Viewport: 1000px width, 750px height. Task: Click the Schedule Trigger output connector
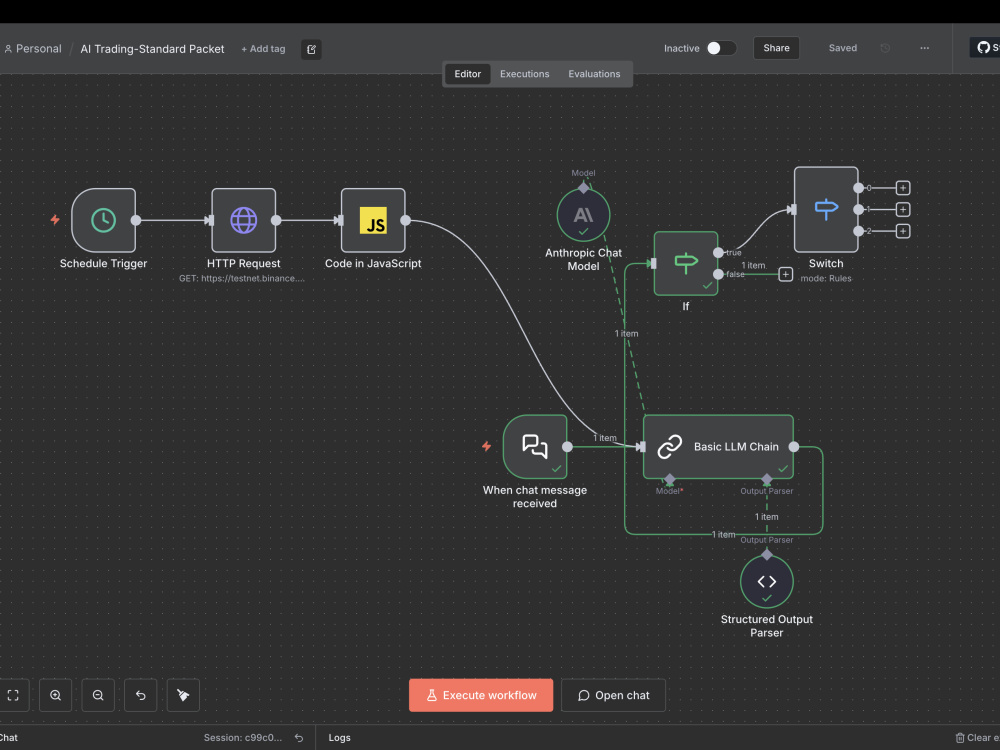point(136,220)
